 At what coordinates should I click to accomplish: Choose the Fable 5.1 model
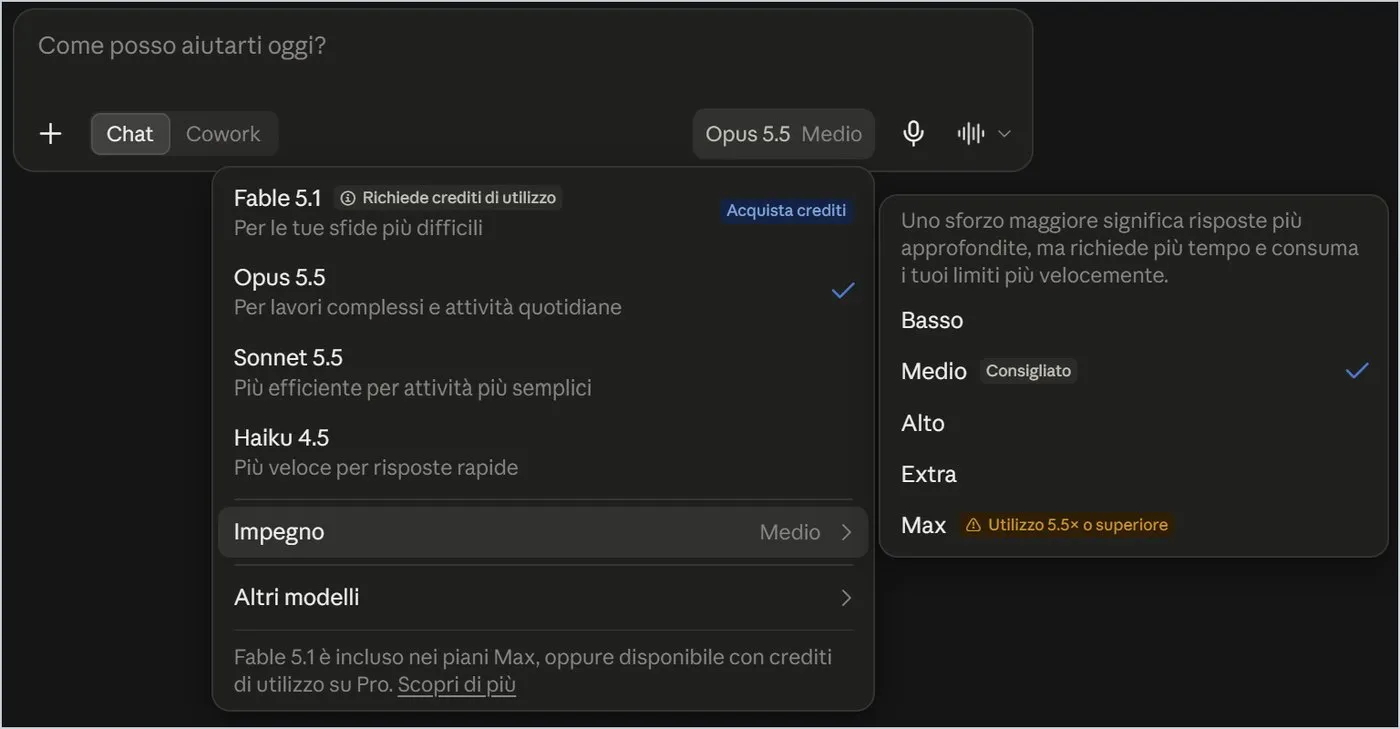click(x=543, y=212)
